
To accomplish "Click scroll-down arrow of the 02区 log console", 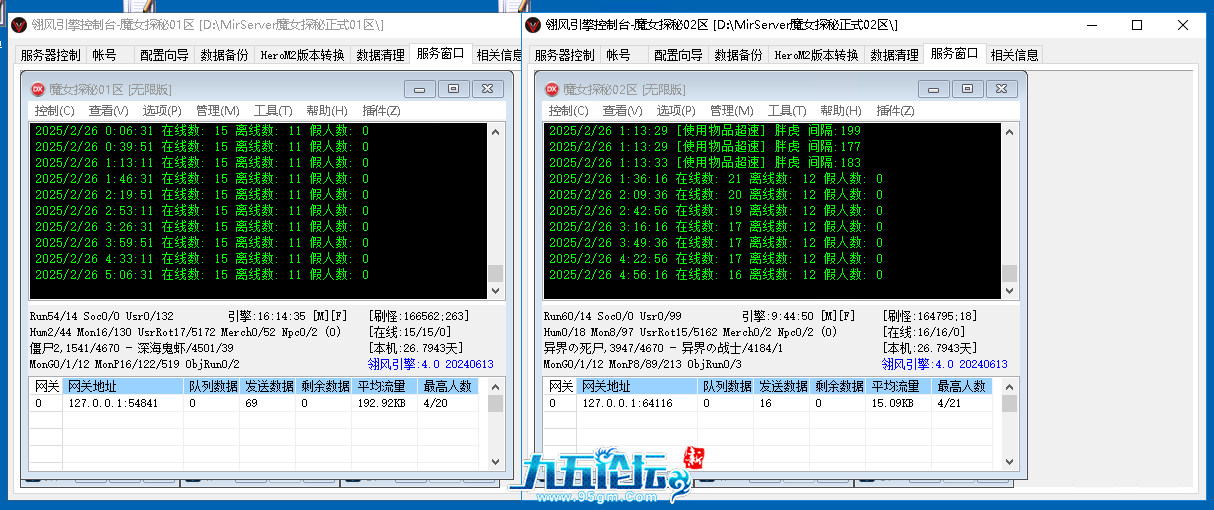I will point(1009,291).
